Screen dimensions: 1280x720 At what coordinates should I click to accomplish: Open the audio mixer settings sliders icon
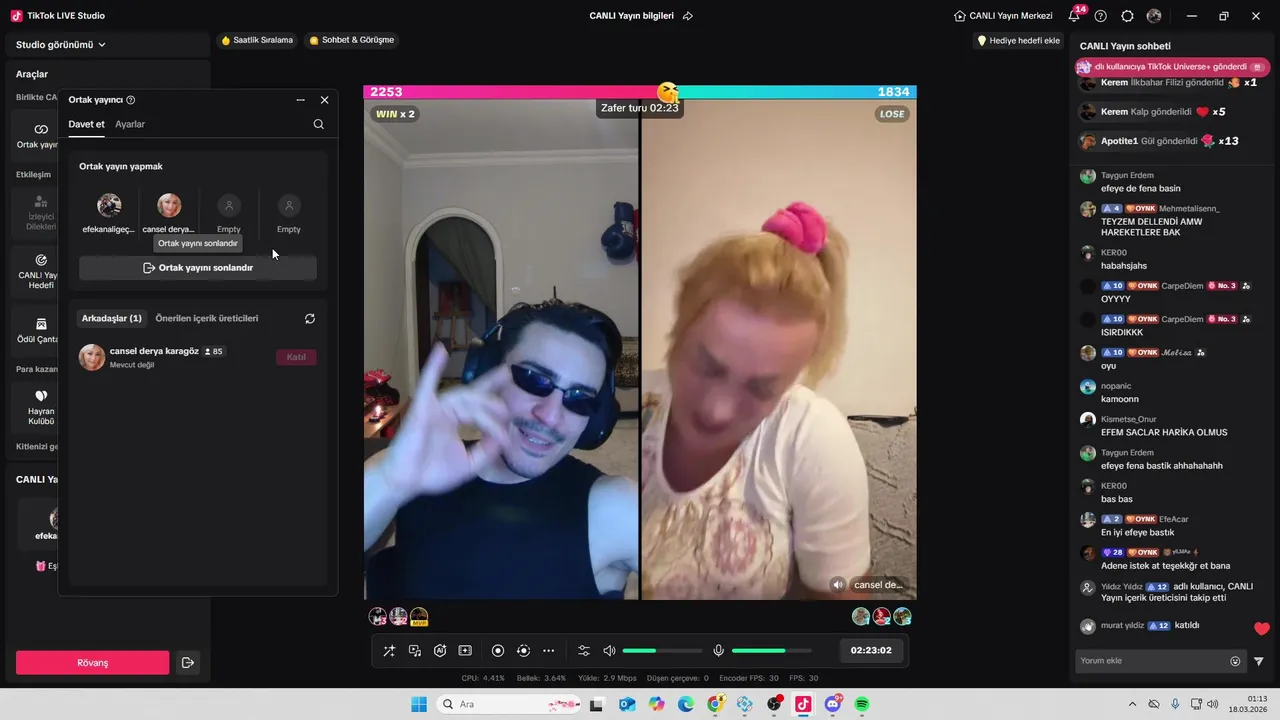click(x=584, y=650)
